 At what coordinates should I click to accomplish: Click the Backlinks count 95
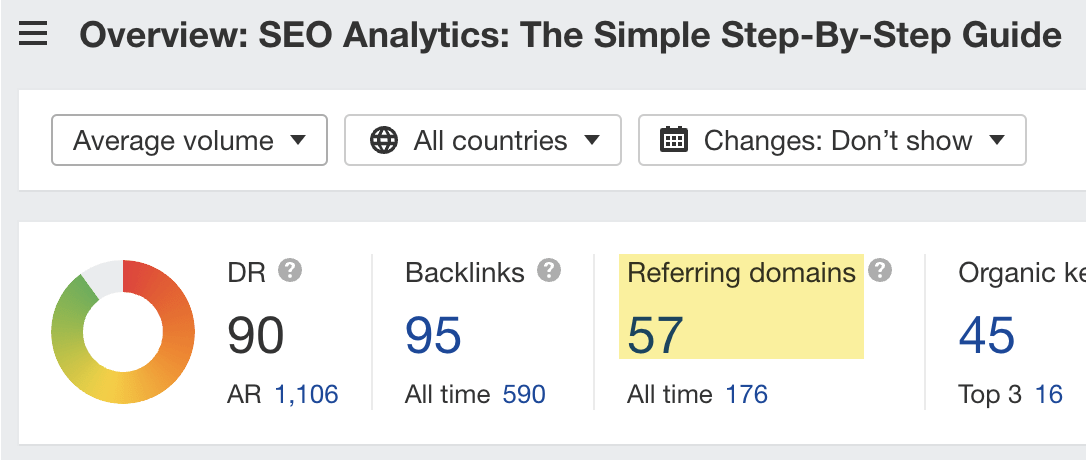(x=433, y=335)
